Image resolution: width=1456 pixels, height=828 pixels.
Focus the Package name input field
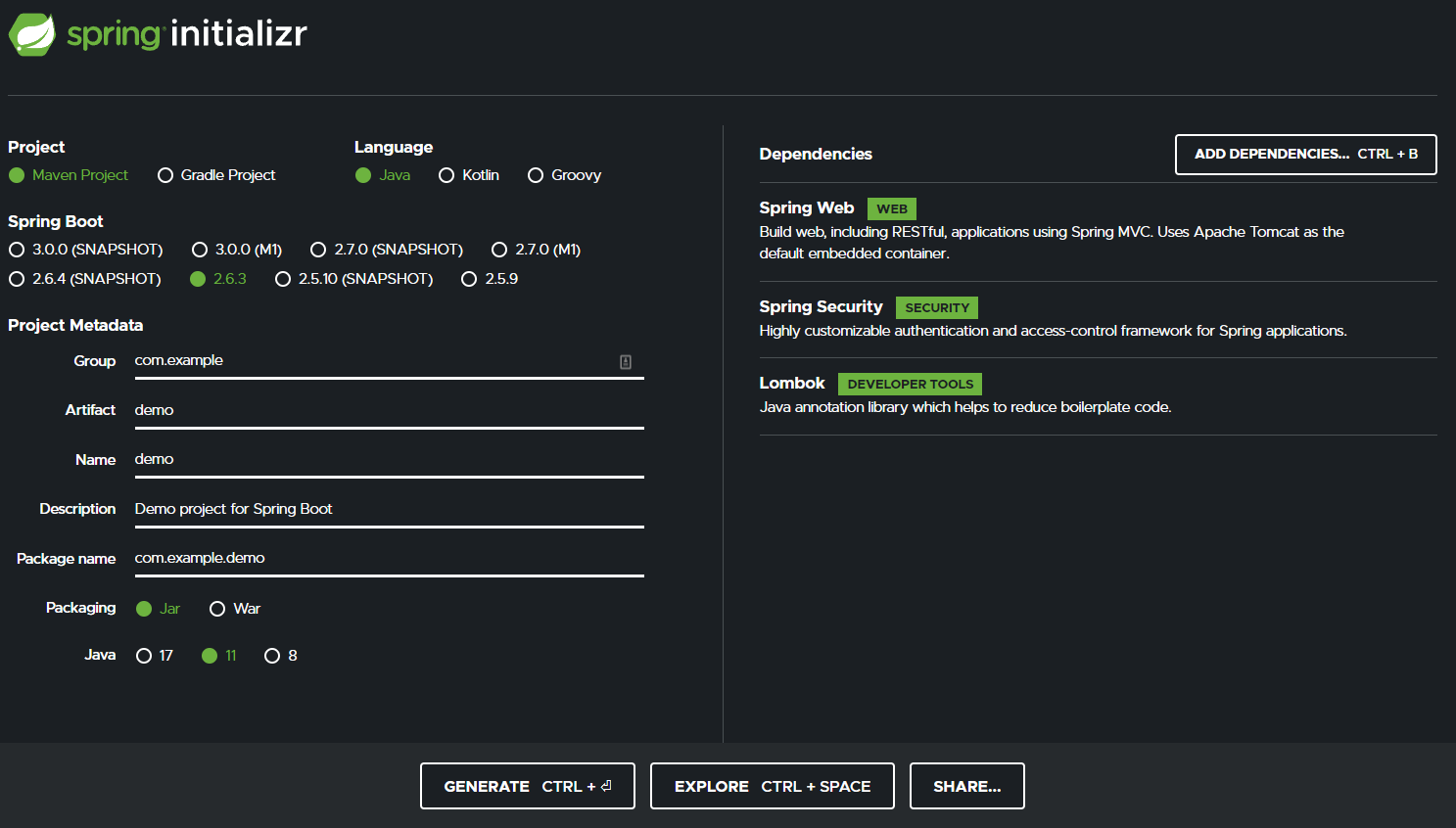pyautogui.click(x=389, y=558)
